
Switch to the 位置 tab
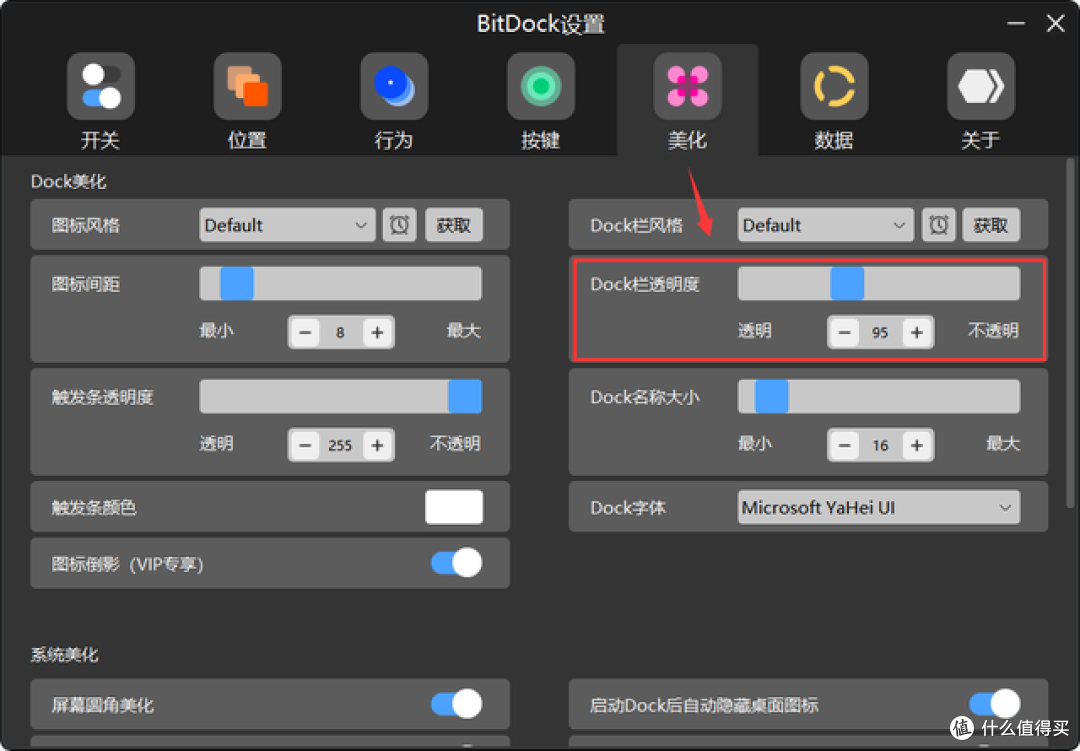[247, 102]
